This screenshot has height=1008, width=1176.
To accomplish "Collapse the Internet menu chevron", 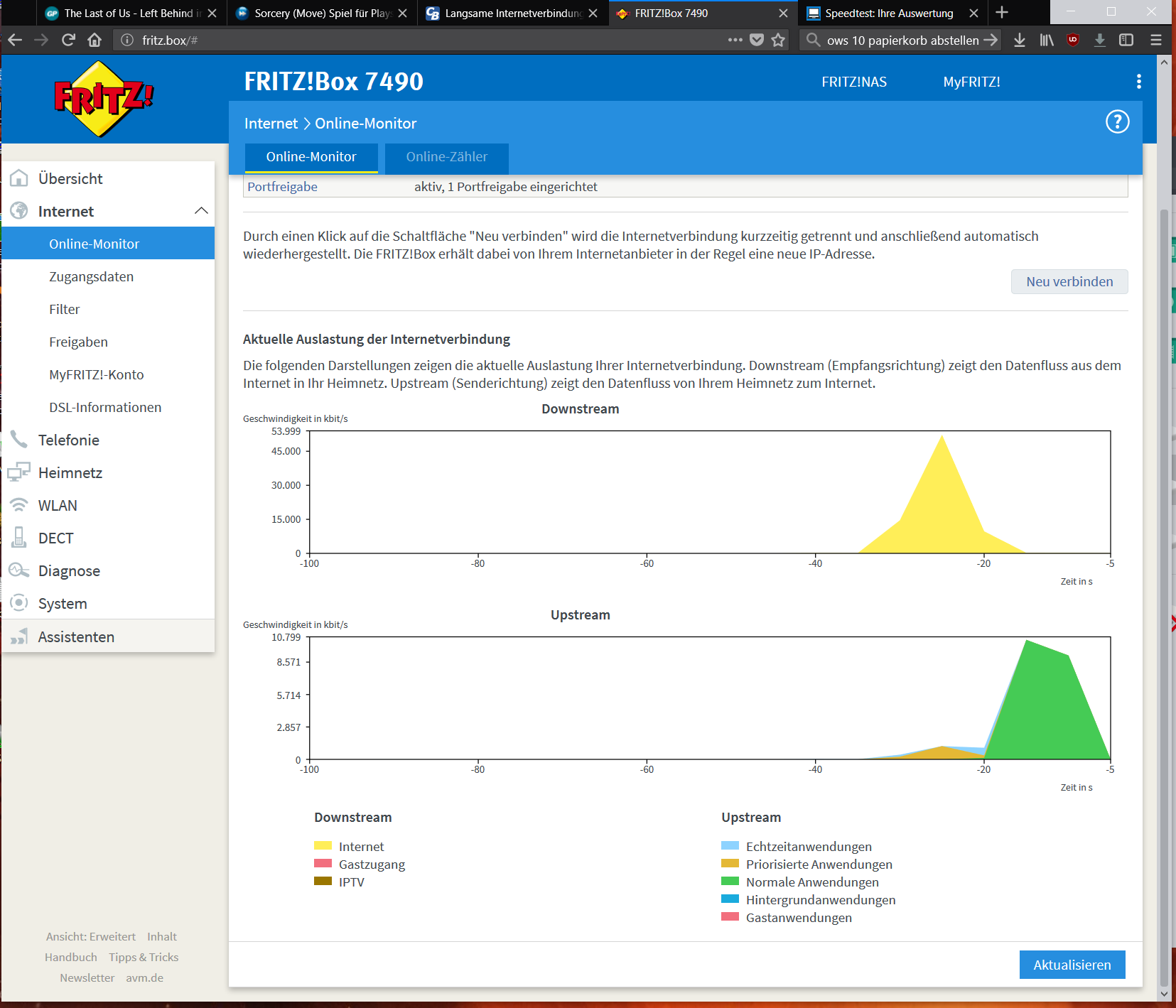I will 201,211.
